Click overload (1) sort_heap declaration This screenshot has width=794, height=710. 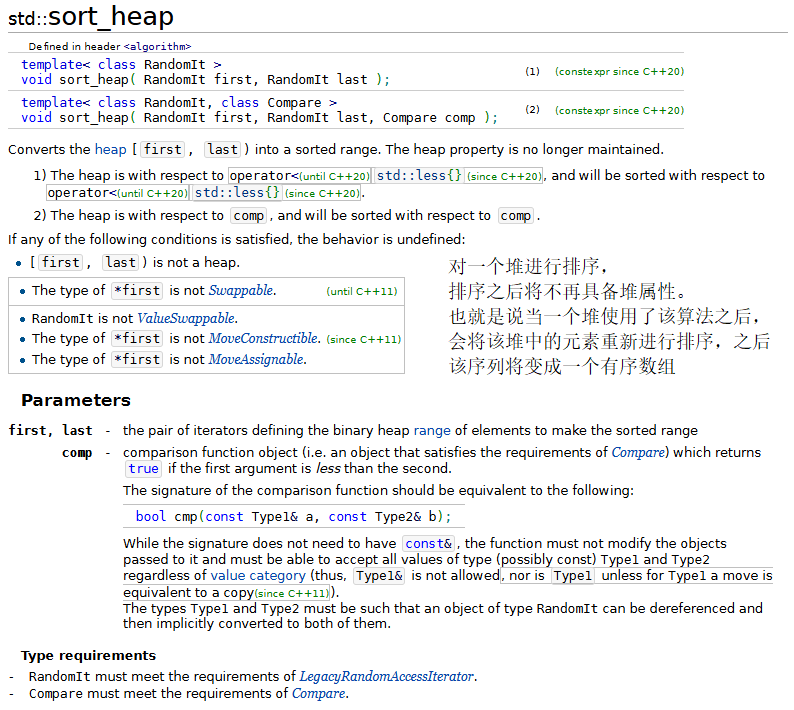[206, 72]
